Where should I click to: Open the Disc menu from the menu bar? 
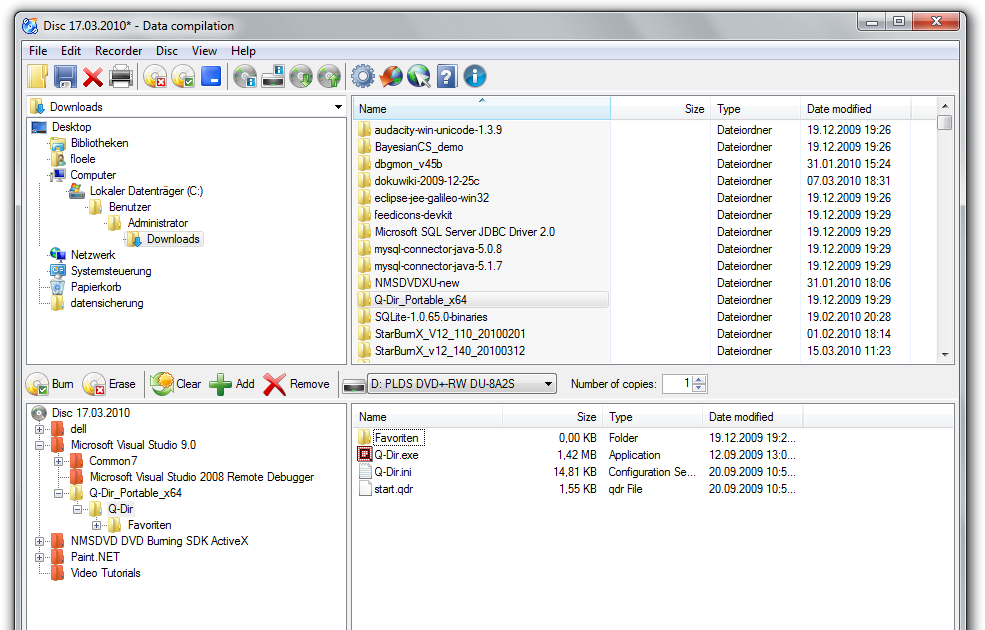(x=166, y=50)
